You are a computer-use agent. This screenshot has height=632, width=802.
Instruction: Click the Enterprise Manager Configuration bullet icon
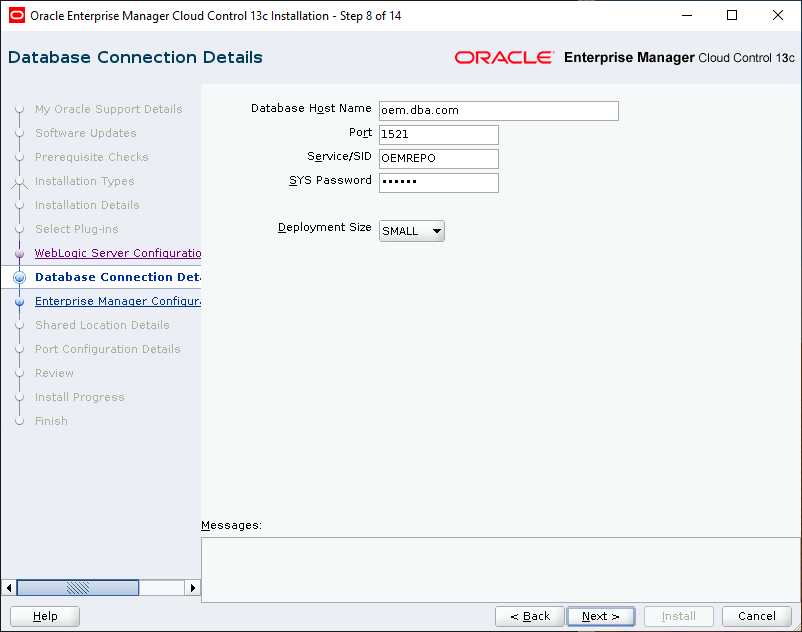click(x=19, y=302)
